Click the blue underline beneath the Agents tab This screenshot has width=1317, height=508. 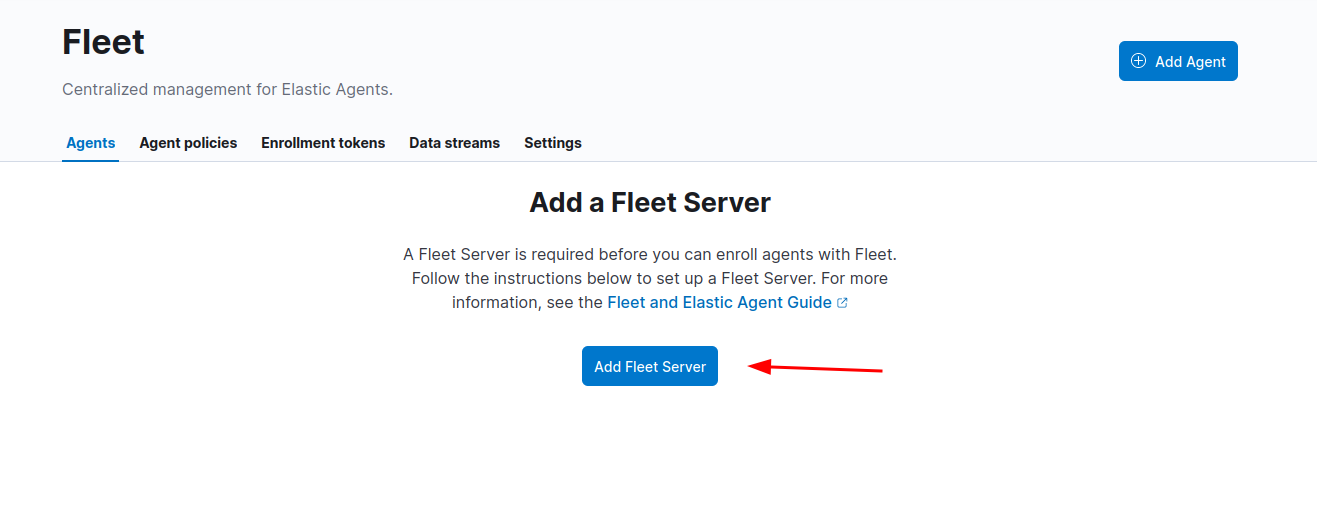click(90, 160)
